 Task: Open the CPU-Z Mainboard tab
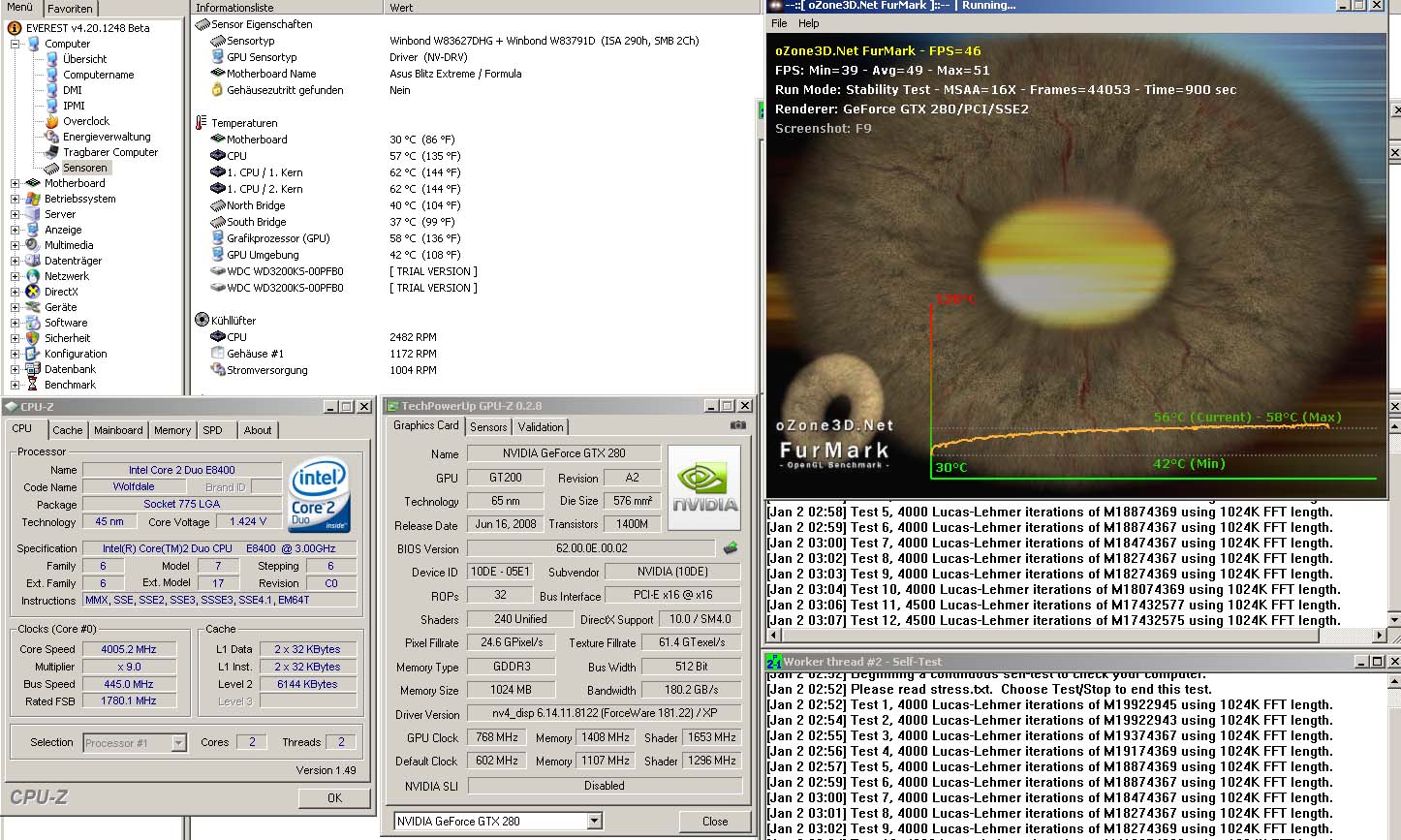118,430
